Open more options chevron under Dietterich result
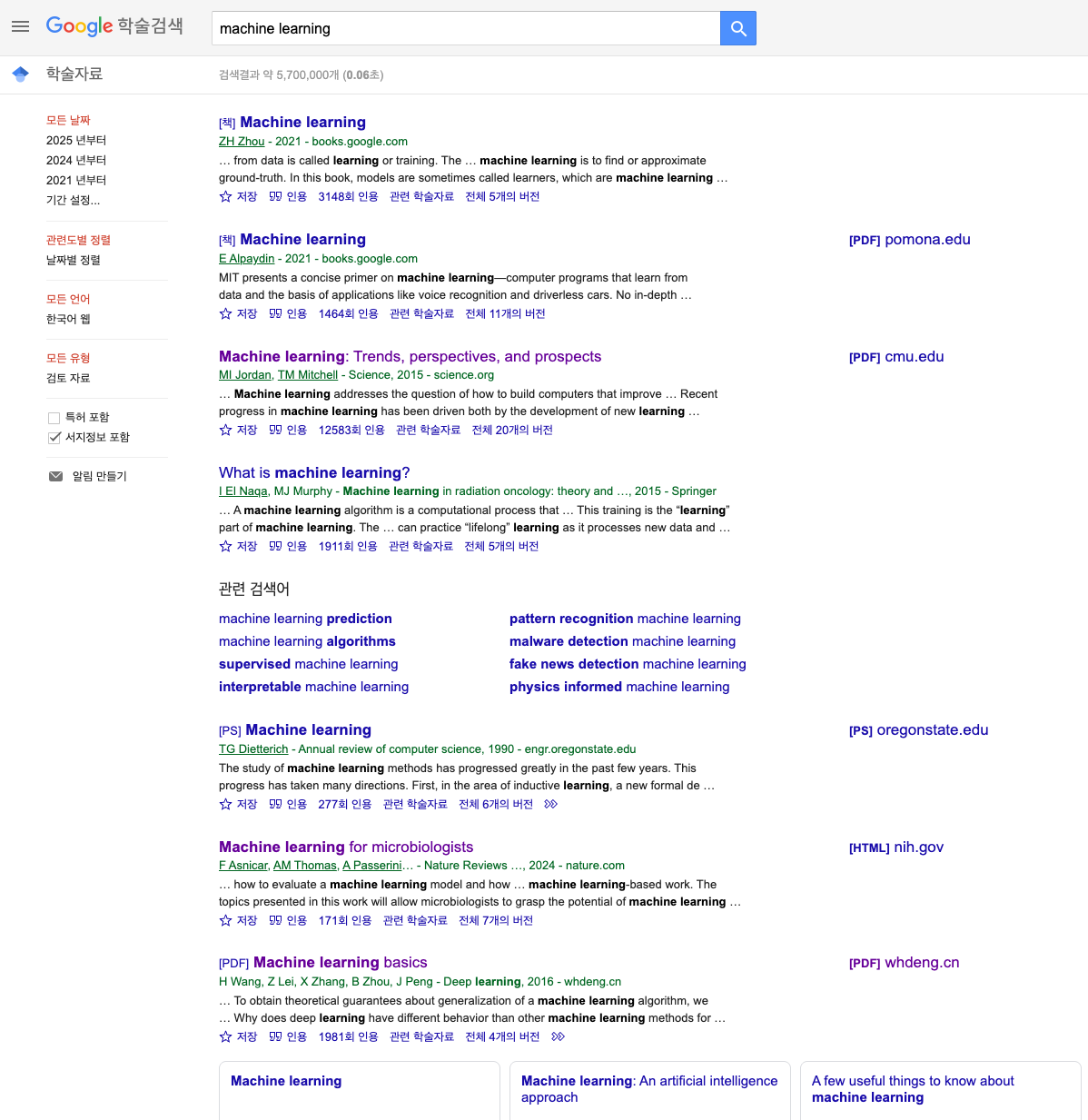The image size is (1088, 1120). tap(550, 804)
